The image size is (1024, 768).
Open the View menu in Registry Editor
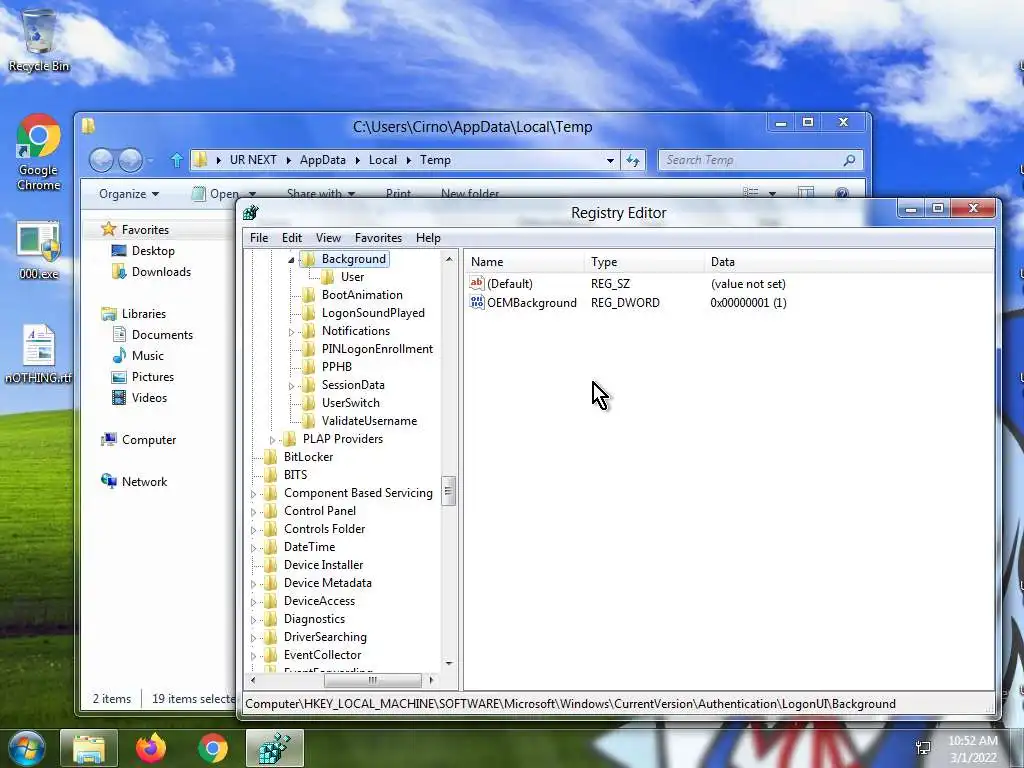328,238
